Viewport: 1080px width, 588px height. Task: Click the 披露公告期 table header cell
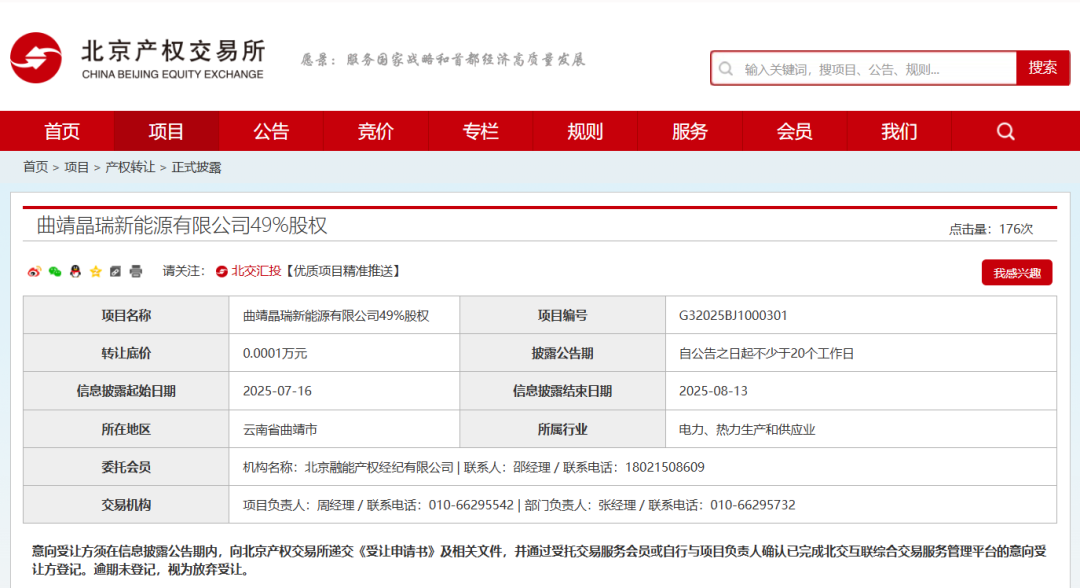(x=563, y=353)
